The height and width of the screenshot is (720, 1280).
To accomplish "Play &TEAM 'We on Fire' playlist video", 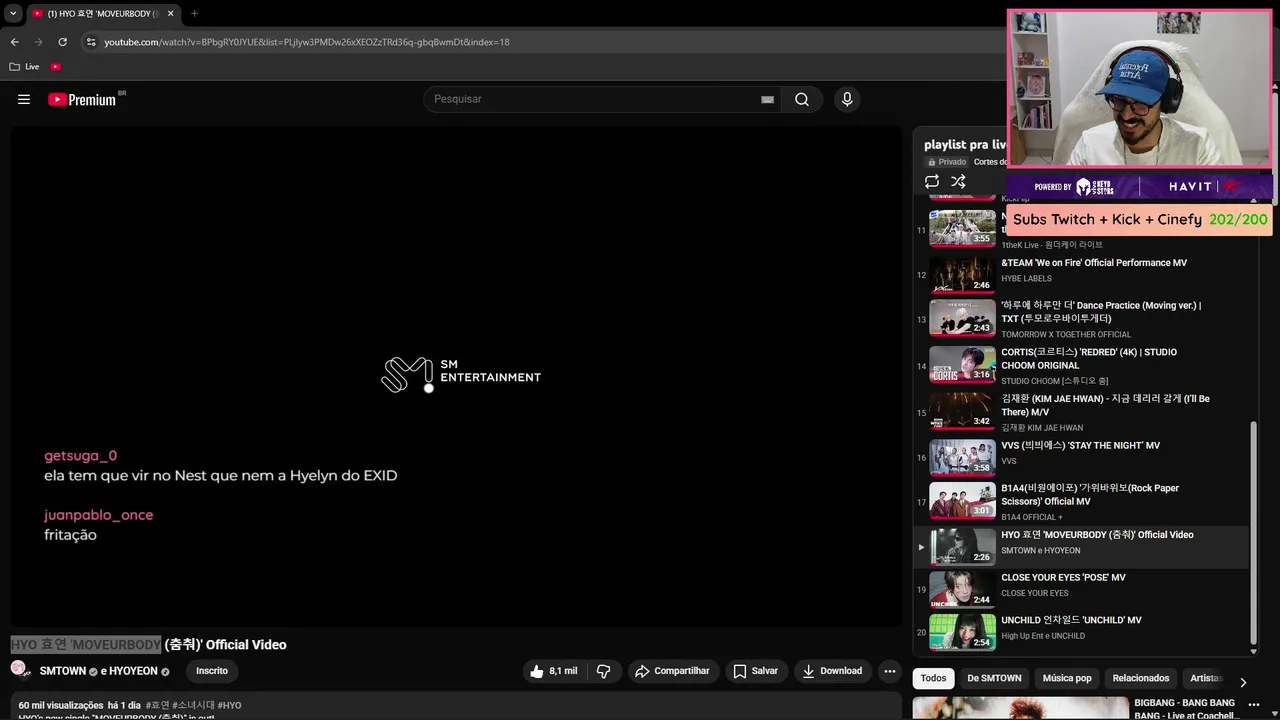I will click(1080, 274).
